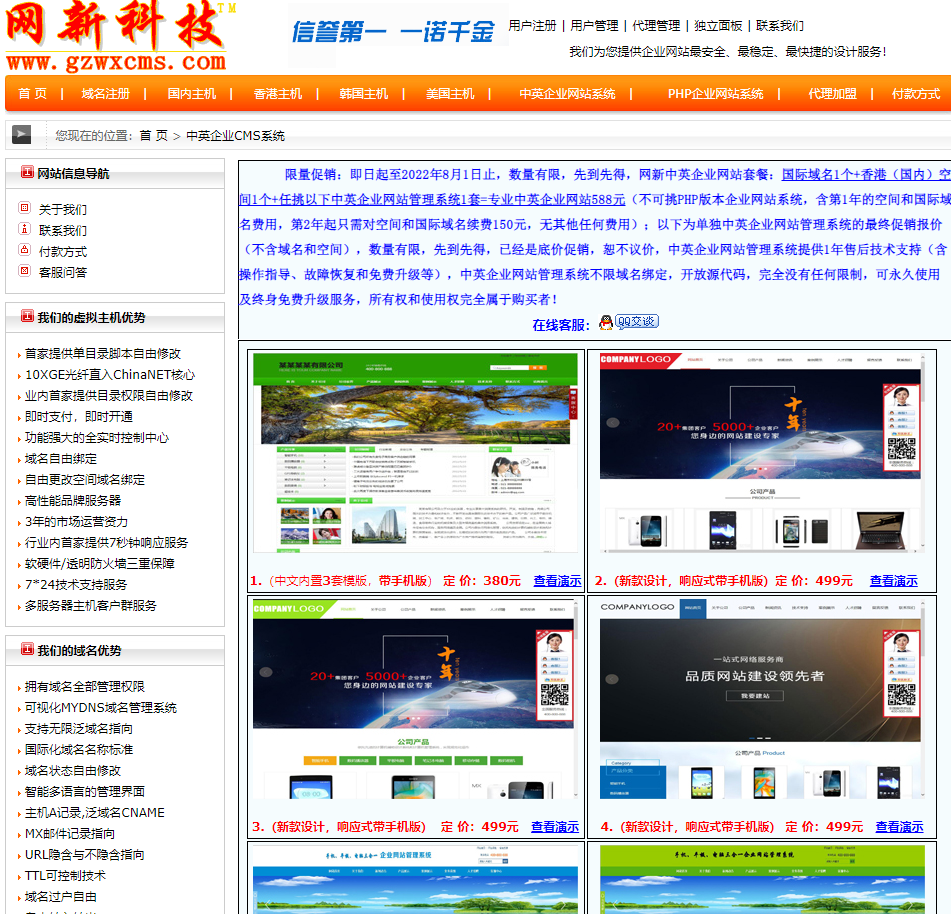Click the template 3 thumbnail preview
The width and height of the screenshot is (951, 914).
tap(415, 699)
